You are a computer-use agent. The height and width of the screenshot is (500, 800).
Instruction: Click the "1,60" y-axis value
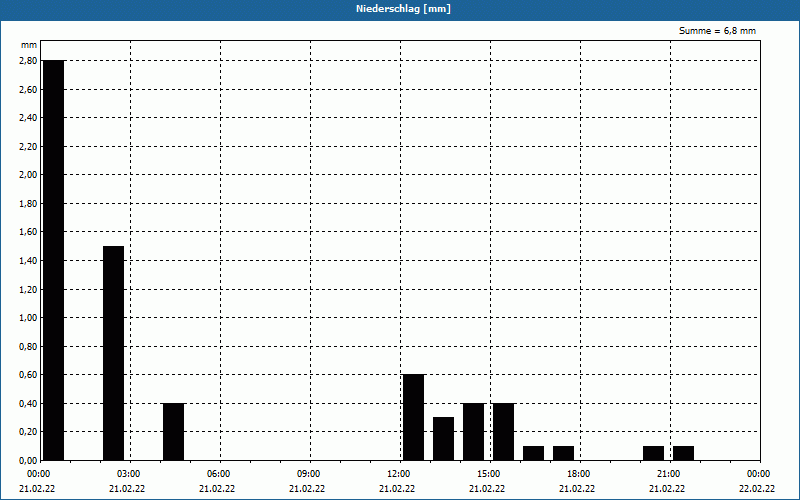29,232
